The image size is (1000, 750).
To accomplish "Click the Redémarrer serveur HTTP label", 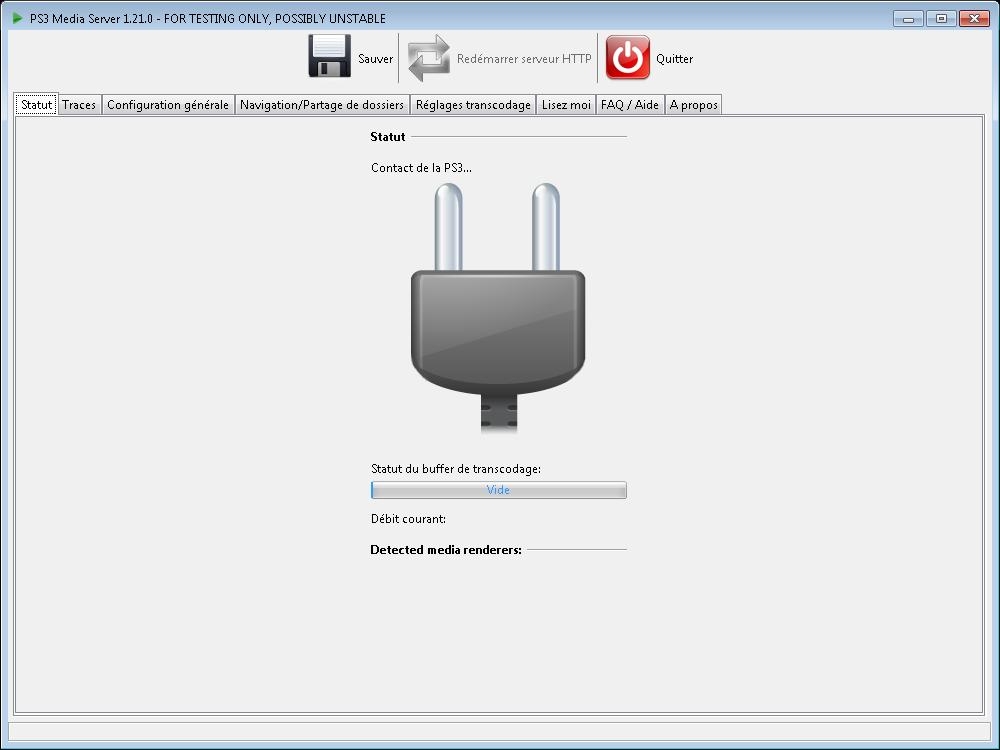I will (524, 59).
